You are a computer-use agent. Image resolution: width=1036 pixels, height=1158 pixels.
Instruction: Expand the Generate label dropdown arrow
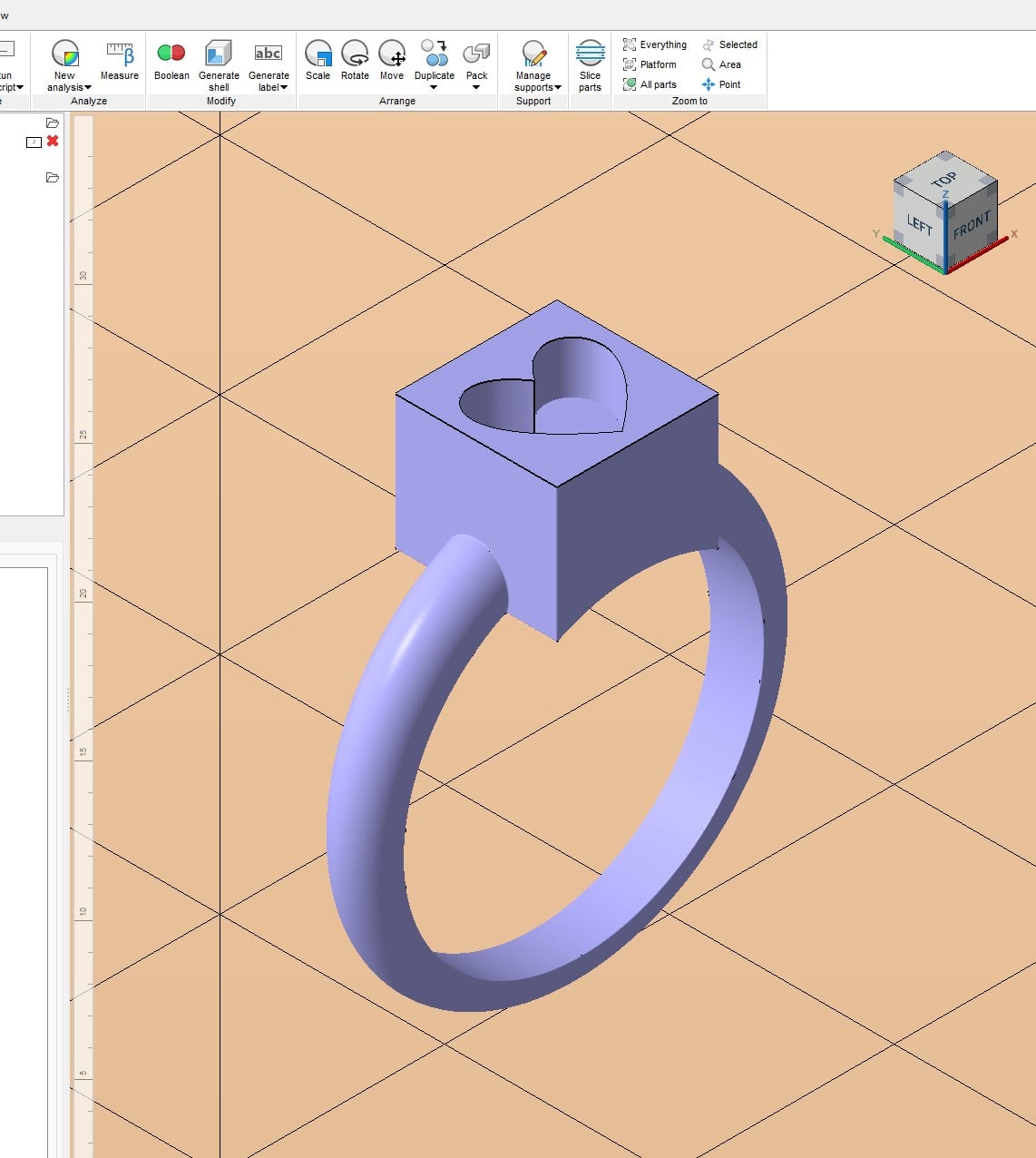pyautogui.click(x=284, y=88)
